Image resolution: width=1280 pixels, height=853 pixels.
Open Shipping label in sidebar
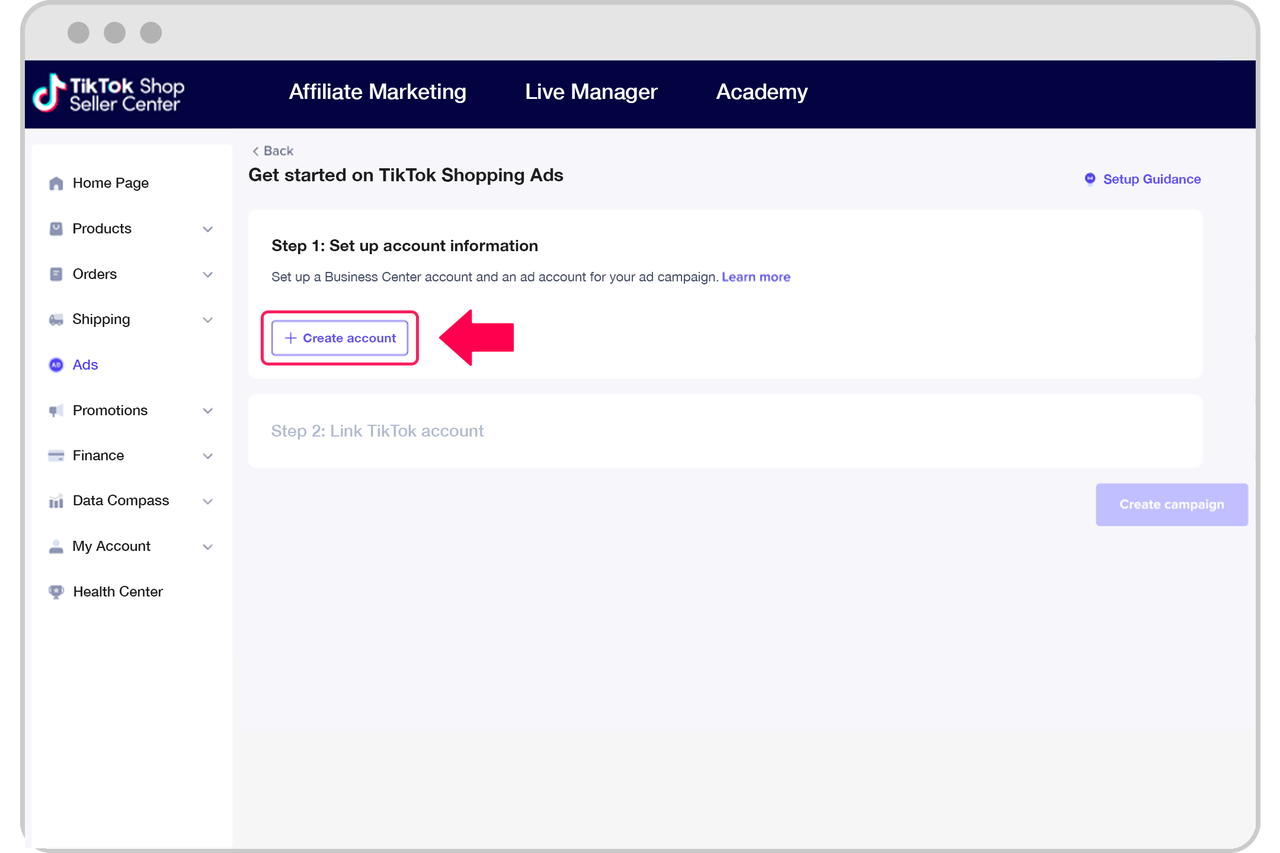tap(101, 320)
